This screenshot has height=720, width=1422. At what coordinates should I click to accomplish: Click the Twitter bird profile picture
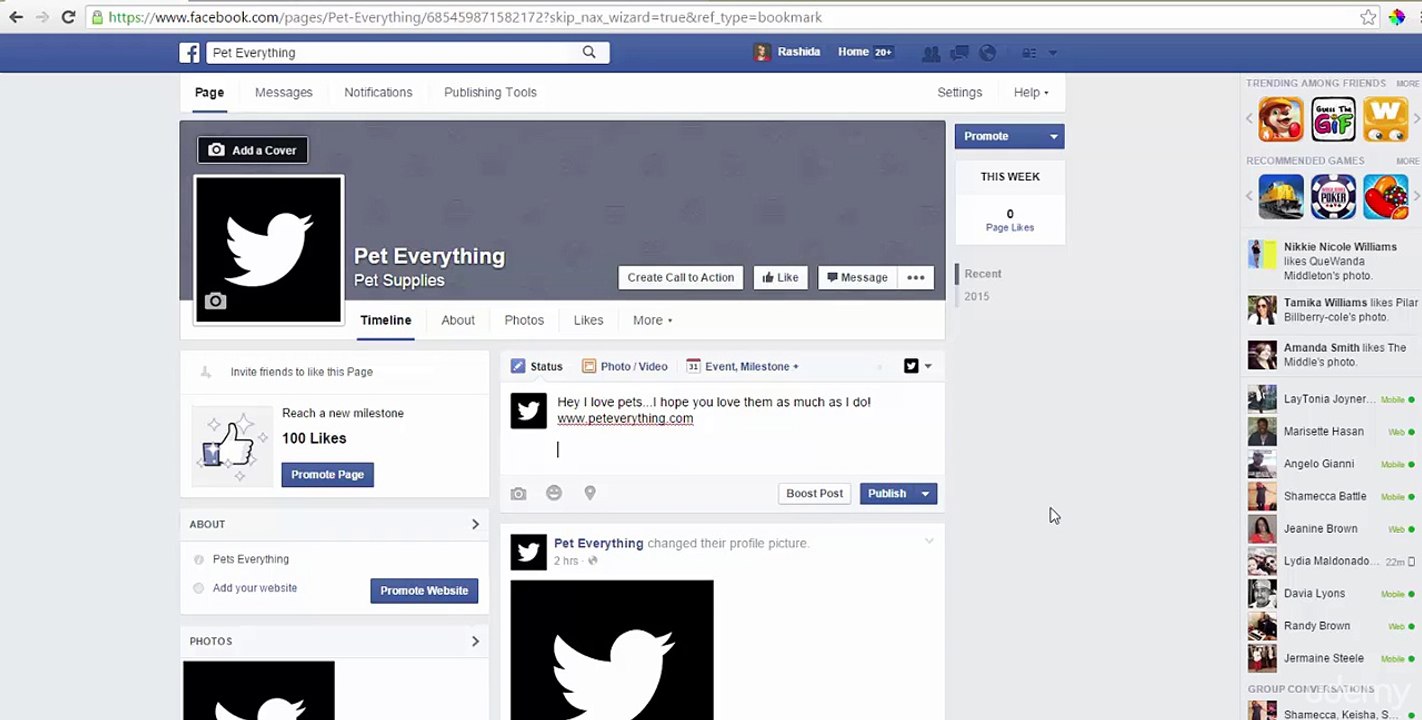coord(268,249)
